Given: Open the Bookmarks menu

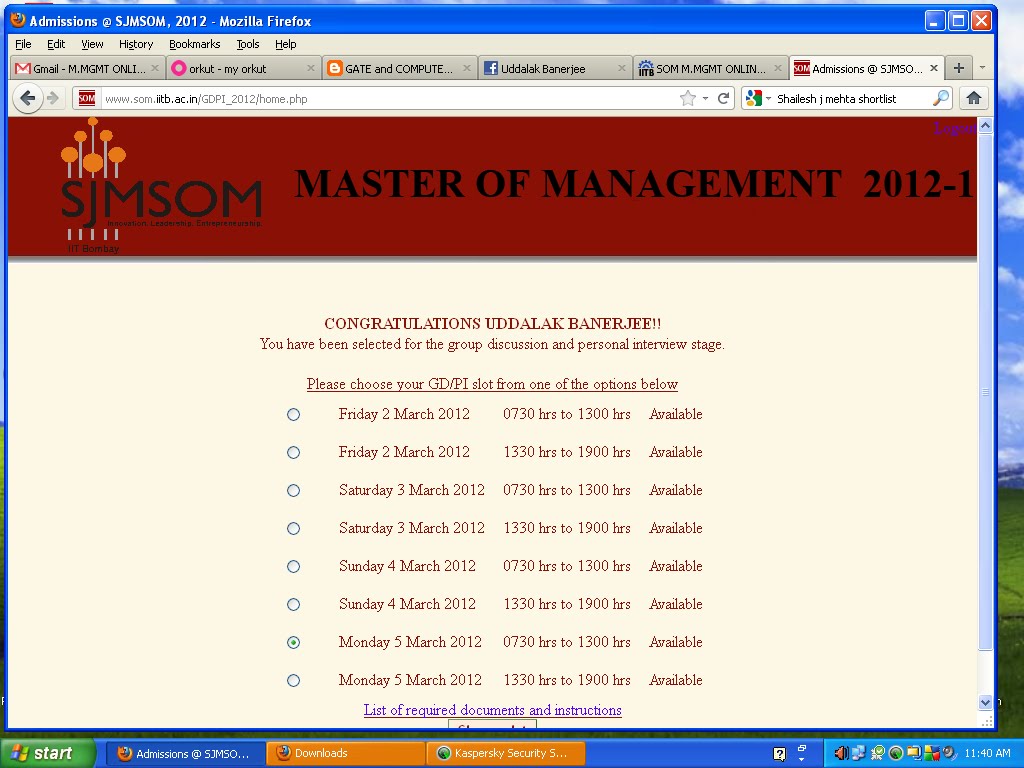Looking at the screenshot, I should (x=195, y=44).
